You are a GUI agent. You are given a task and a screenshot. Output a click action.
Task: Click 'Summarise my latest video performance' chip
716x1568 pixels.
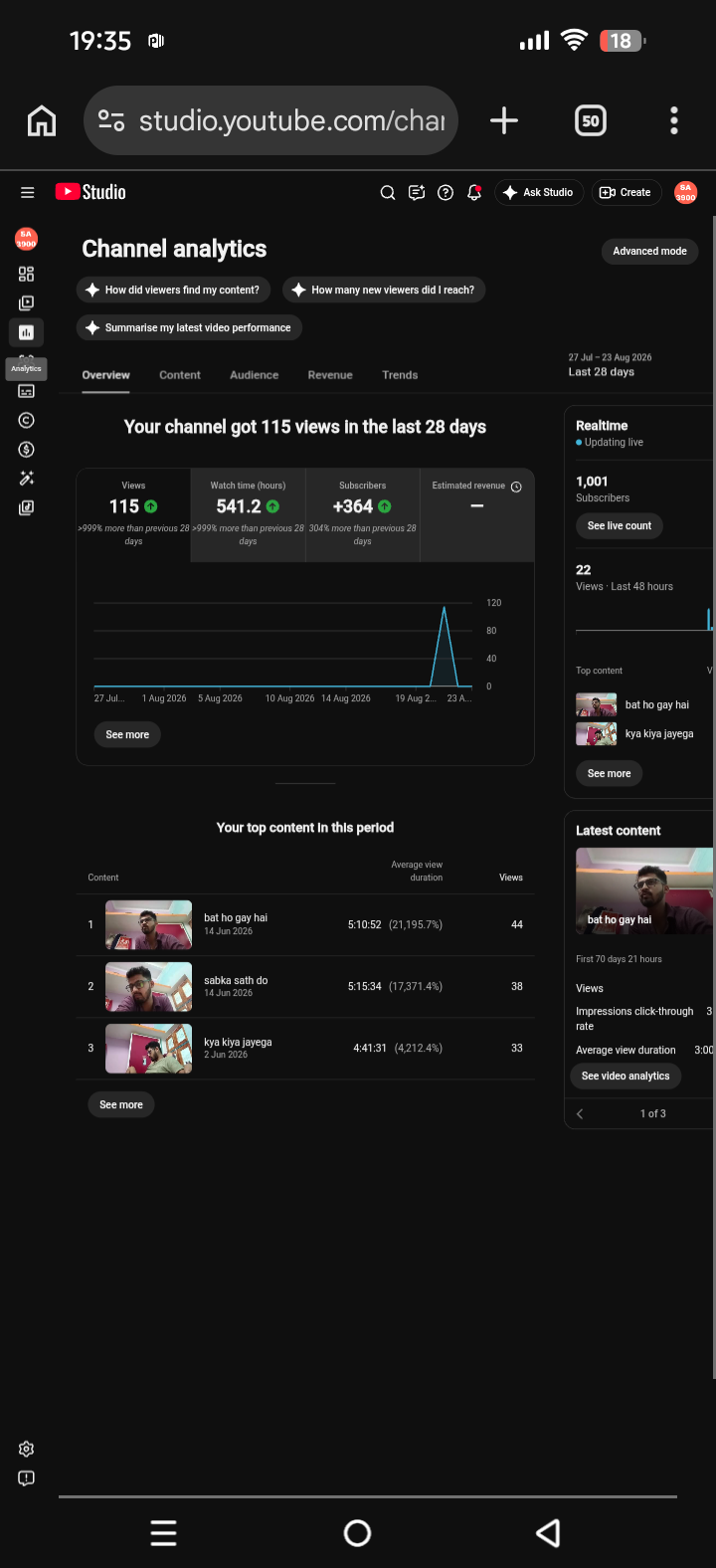tap(189, 327)
